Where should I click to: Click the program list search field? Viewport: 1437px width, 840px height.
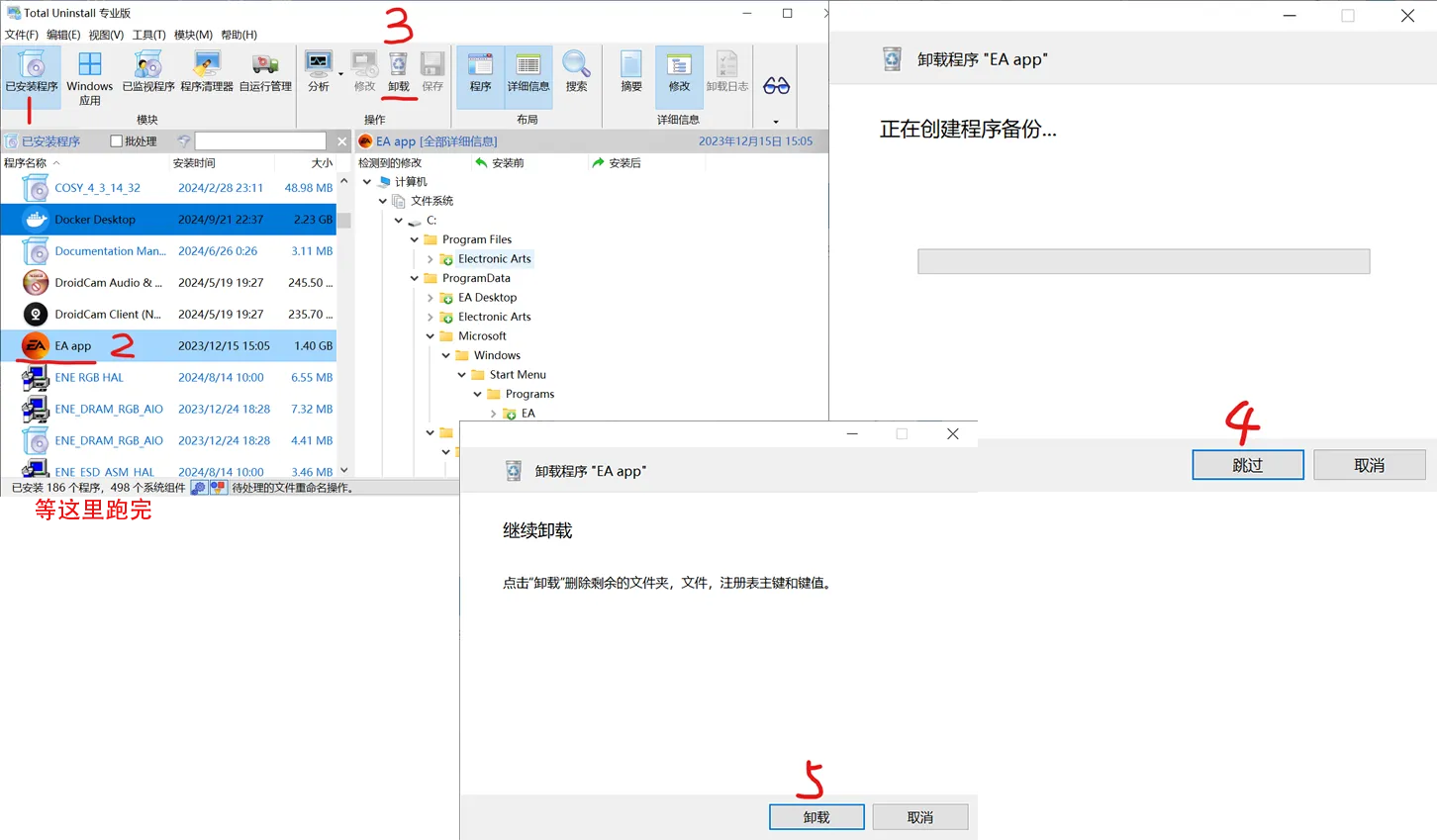pyautogui.click(x=260, y=141)
